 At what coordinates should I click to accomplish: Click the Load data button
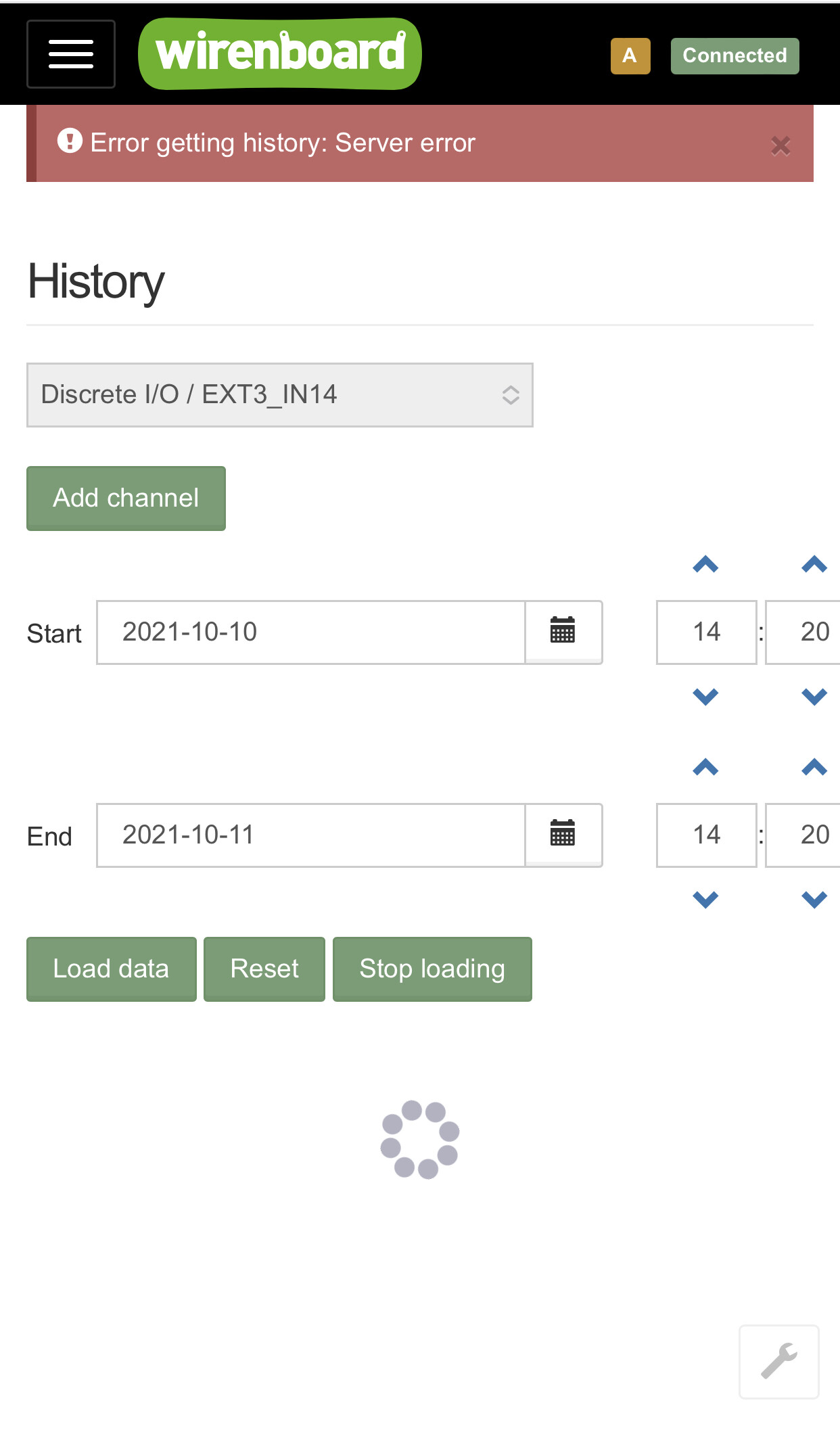click(x=111, y=969)
